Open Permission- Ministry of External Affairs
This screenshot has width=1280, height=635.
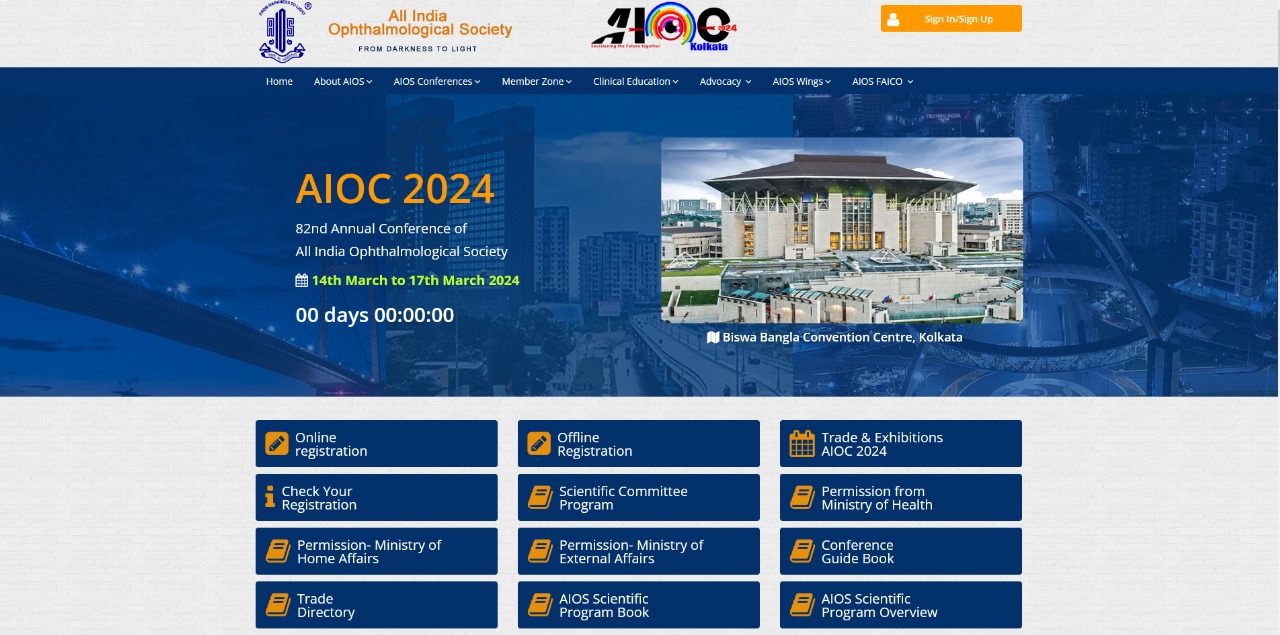coord(639,551)
